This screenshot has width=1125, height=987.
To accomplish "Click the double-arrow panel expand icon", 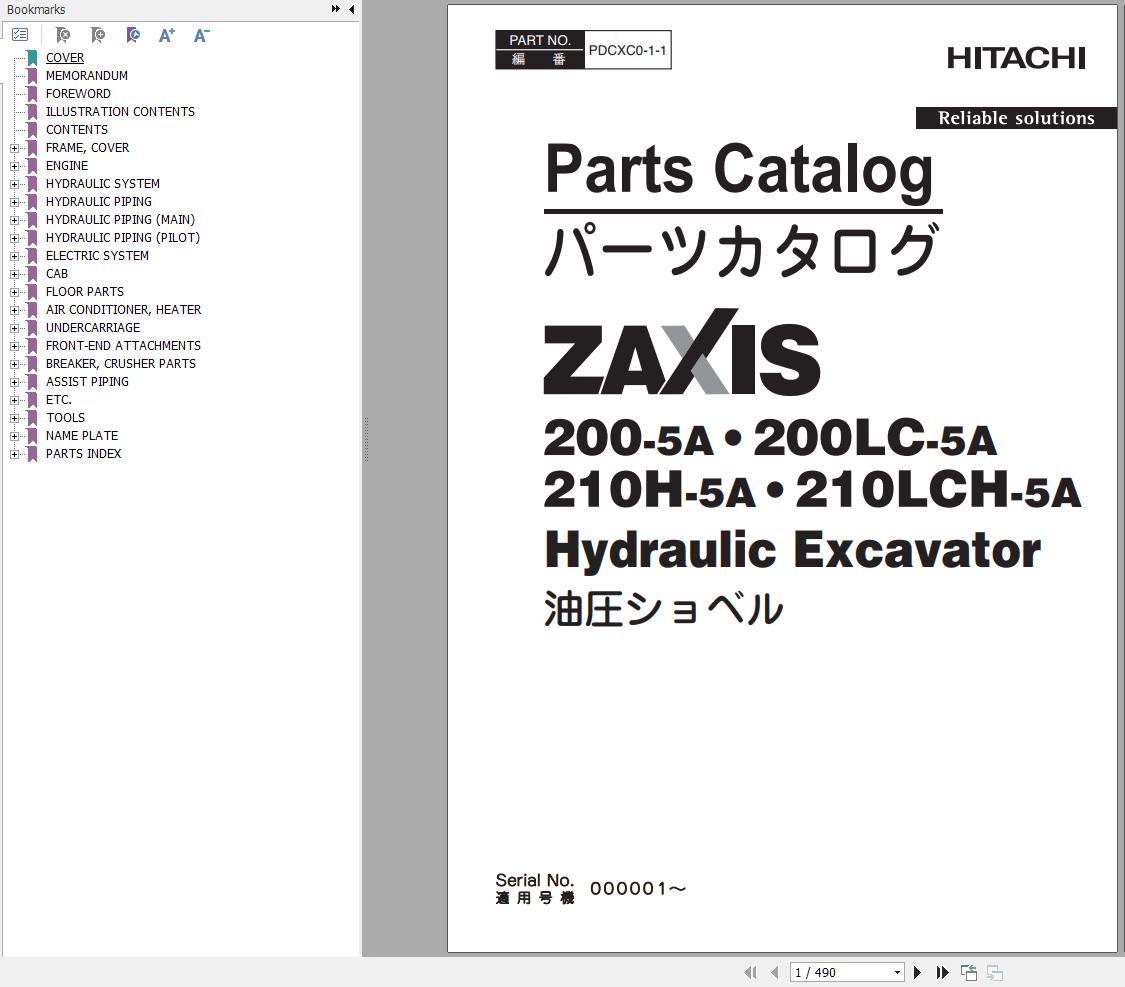I will click(335, 9).
